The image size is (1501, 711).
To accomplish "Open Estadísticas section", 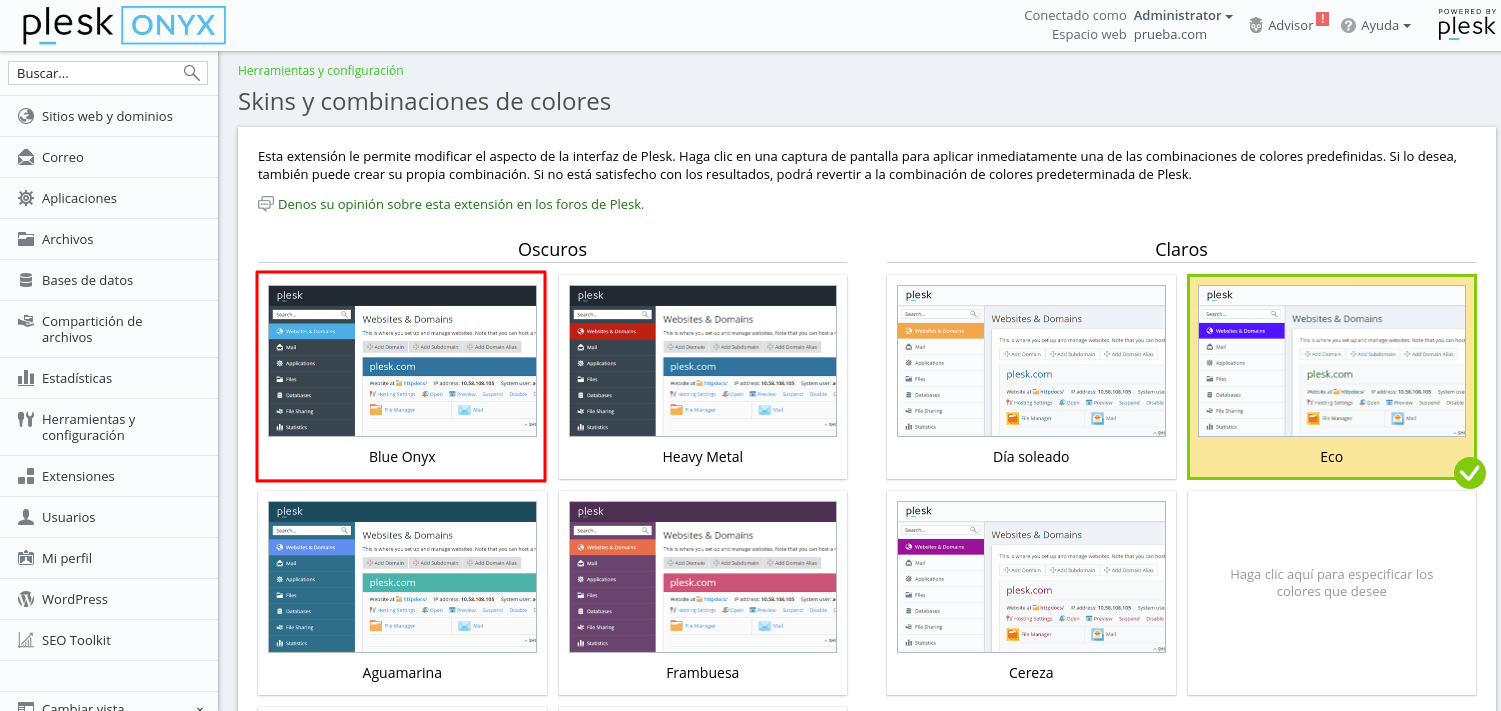I will [x=109, y=378].
